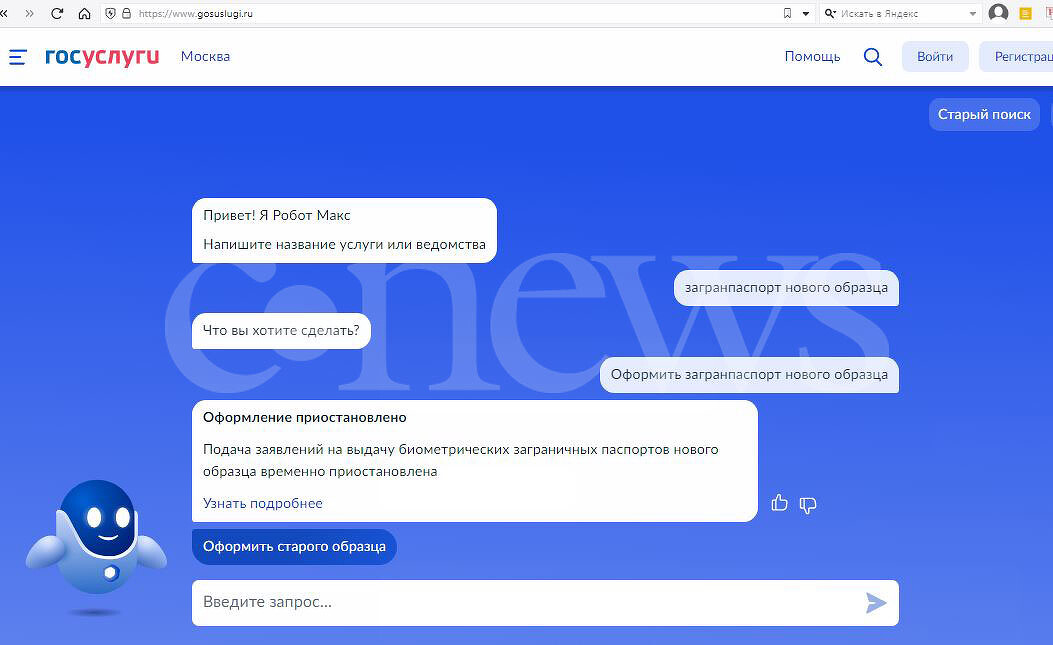Open the site search magnifier icon

[x=872, y=57]
